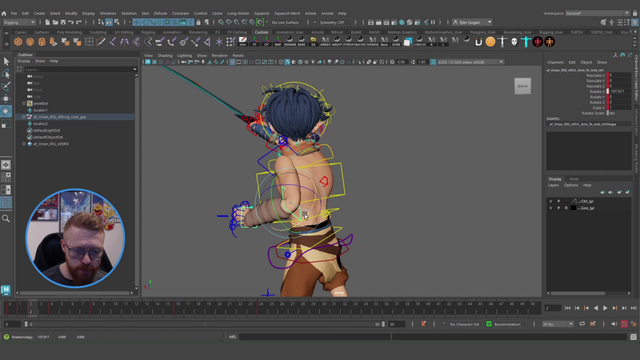Toggle the R display type of Geo_lyr
Screen dimensions: 640x360
pyautogui.click(x=566, y=208)
